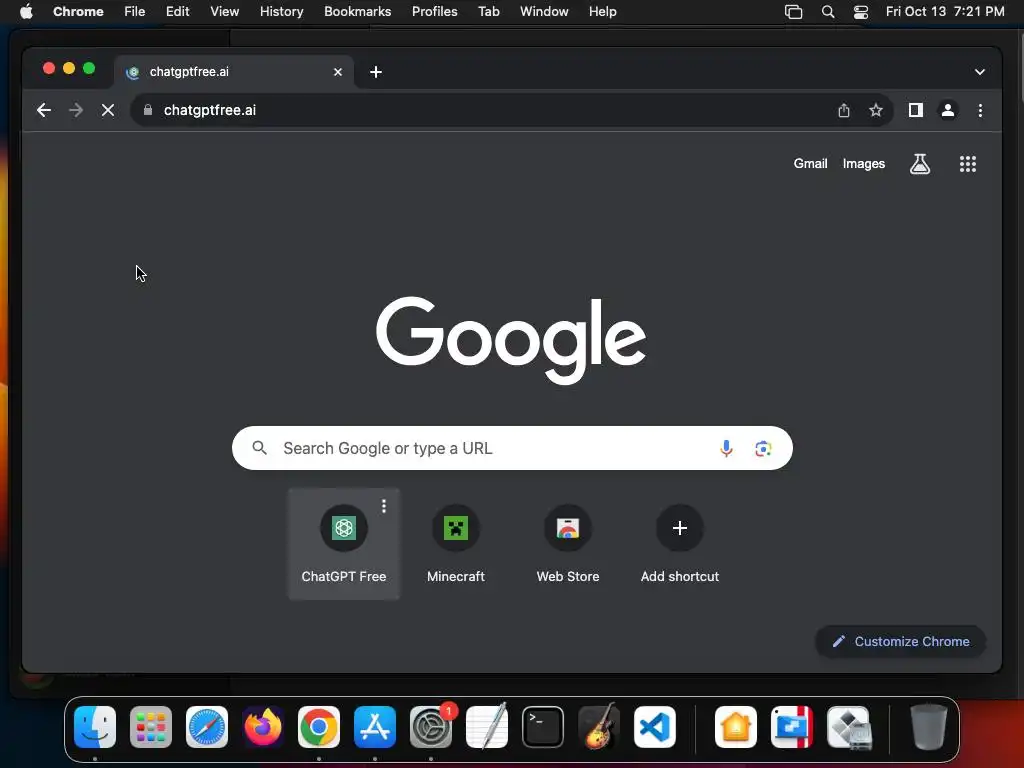The height and width of the screenshot is (768, 1024).
Task: Open Launchpad from the Dock
Action: pyautogui.click(x=151, y=727)
